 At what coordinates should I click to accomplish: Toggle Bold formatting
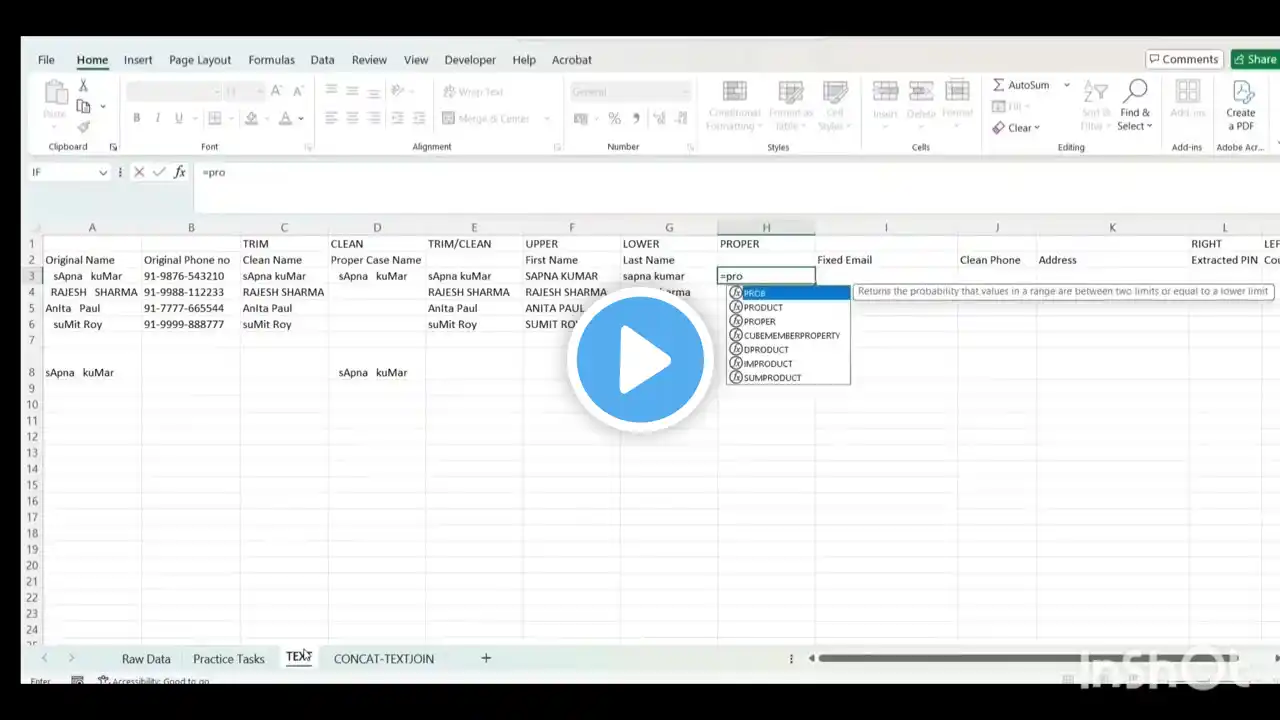[137, 118]
